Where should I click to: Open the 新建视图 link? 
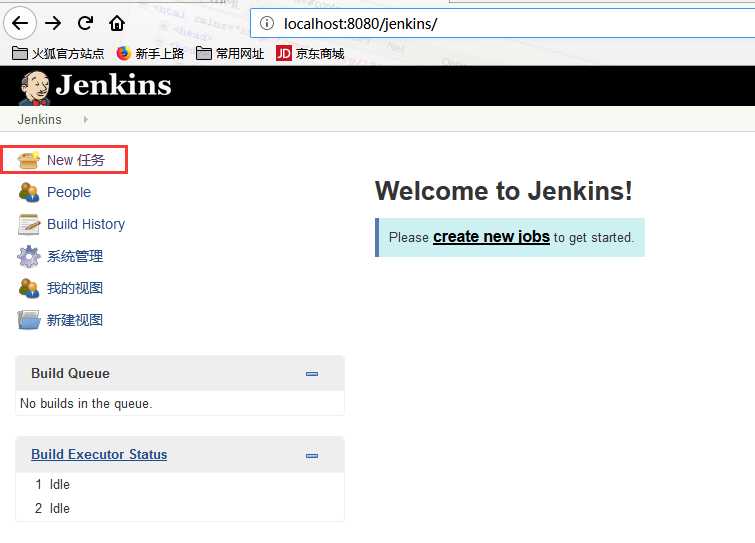coord(75,320)
